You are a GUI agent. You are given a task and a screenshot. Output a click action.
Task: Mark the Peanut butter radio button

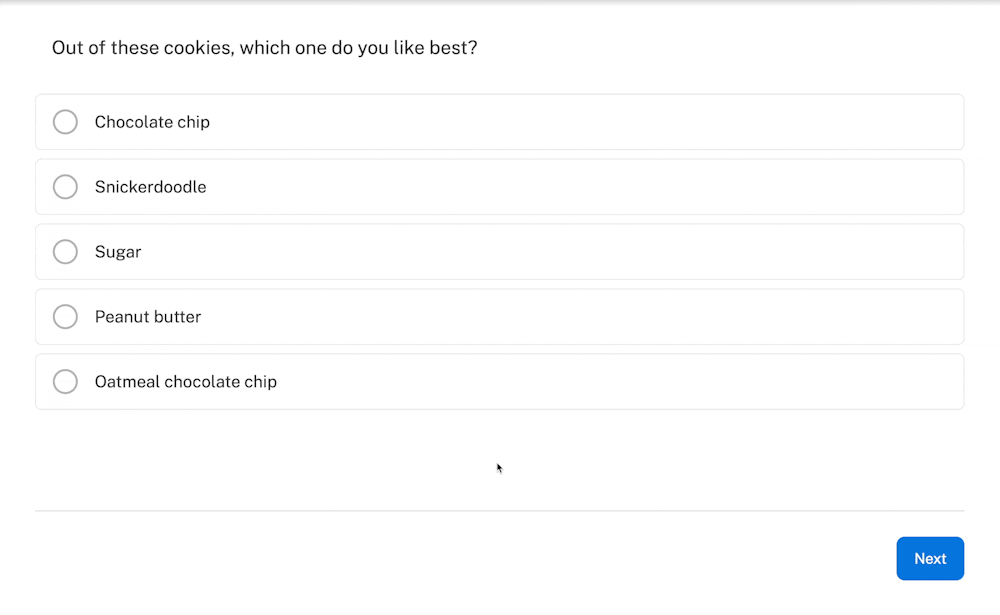point(65,317)
